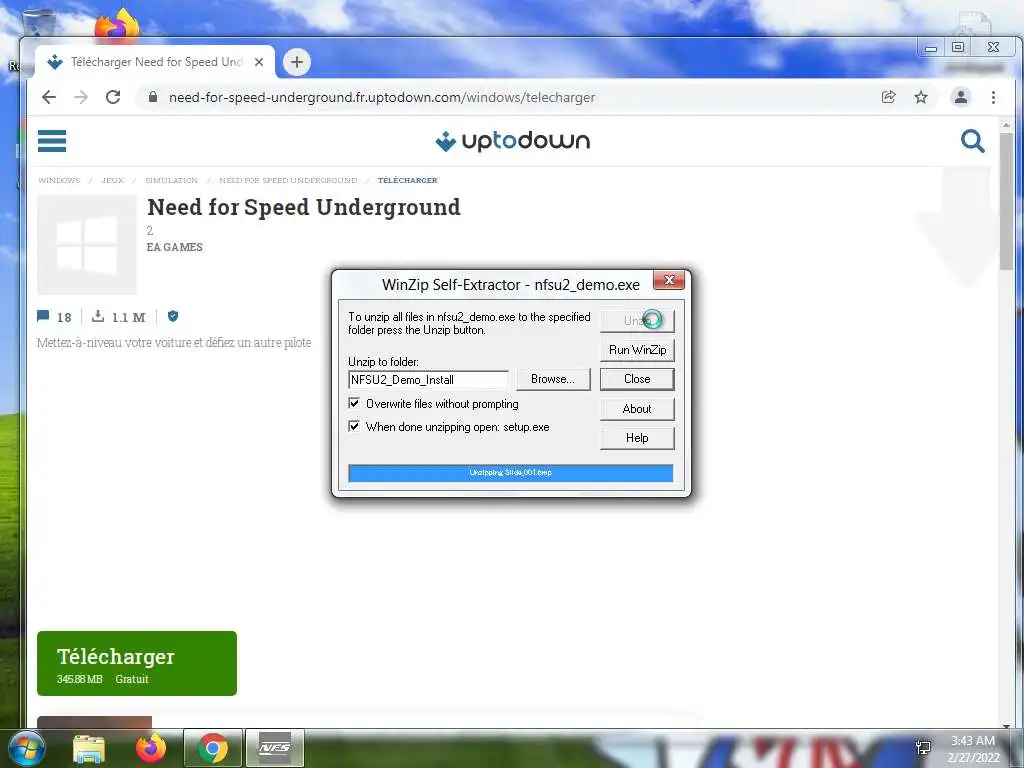The height and width of the screenshot is (768, 1024).
Task: Close WinZip dialog with red X
Action: pyautogui.click(x=669, y=280)
